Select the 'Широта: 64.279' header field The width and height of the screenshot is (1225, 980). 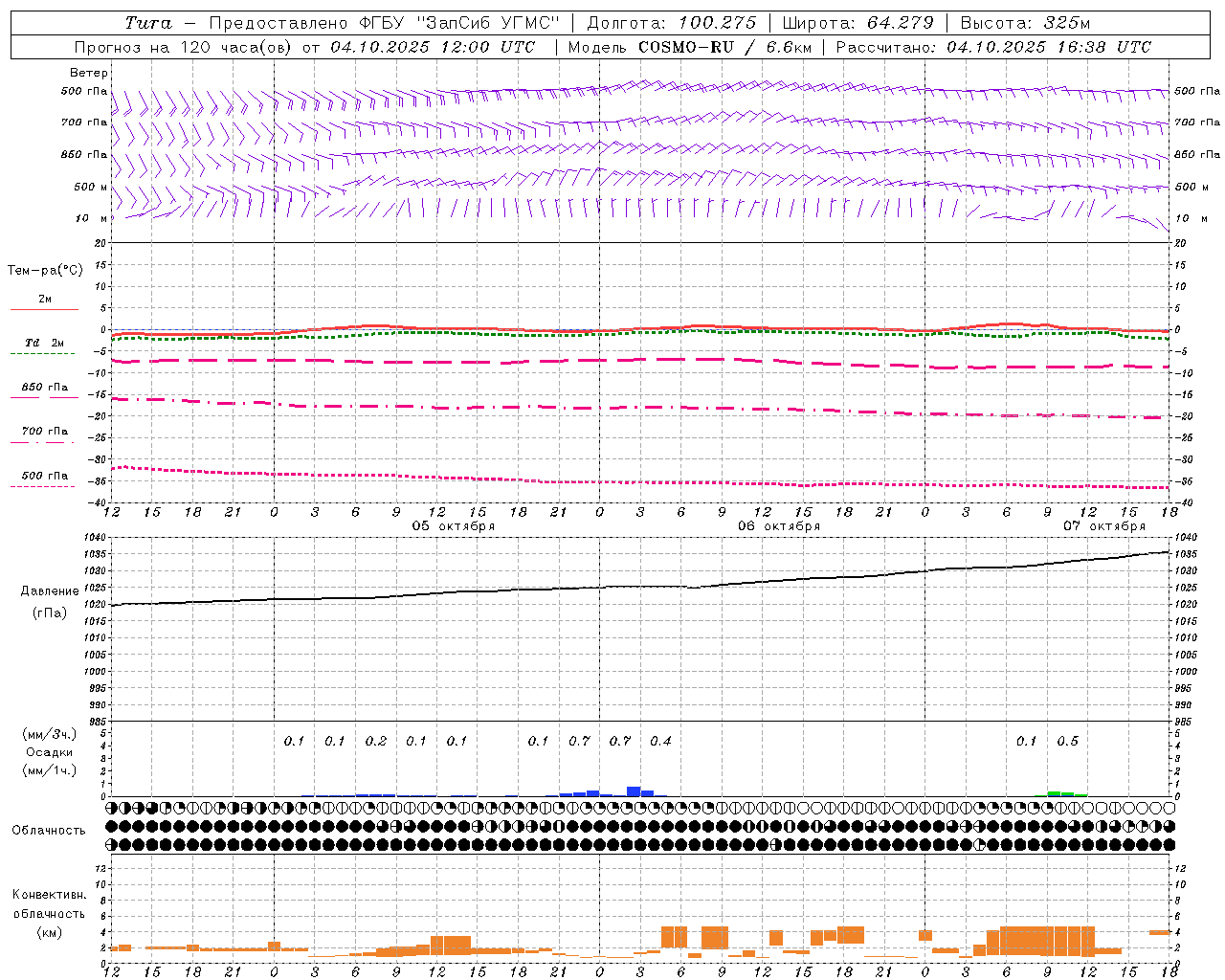[x=857, y=23]
